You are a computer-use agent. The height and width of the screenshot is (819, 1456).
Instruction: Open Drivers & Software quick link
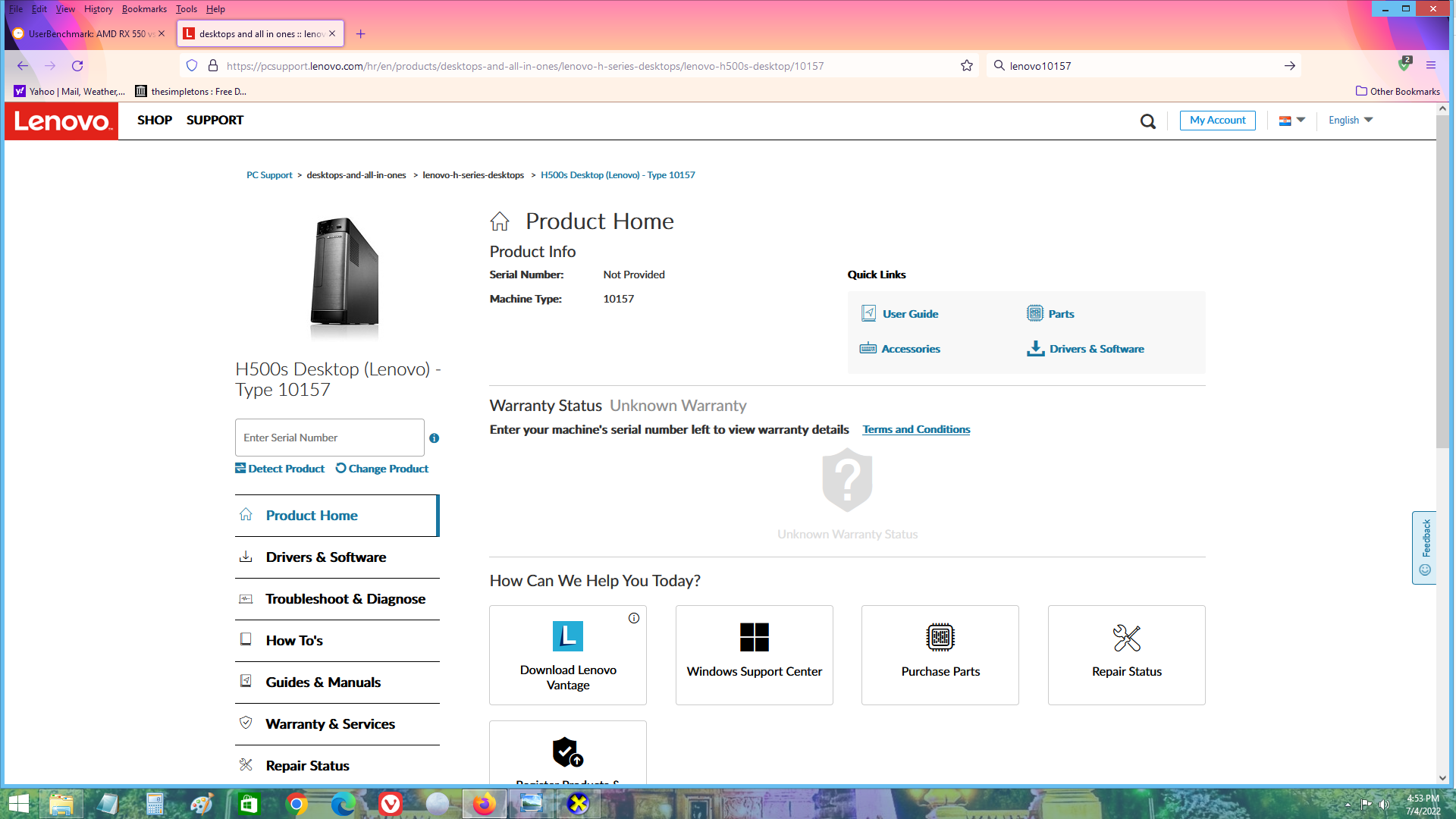click(1085, 349)
